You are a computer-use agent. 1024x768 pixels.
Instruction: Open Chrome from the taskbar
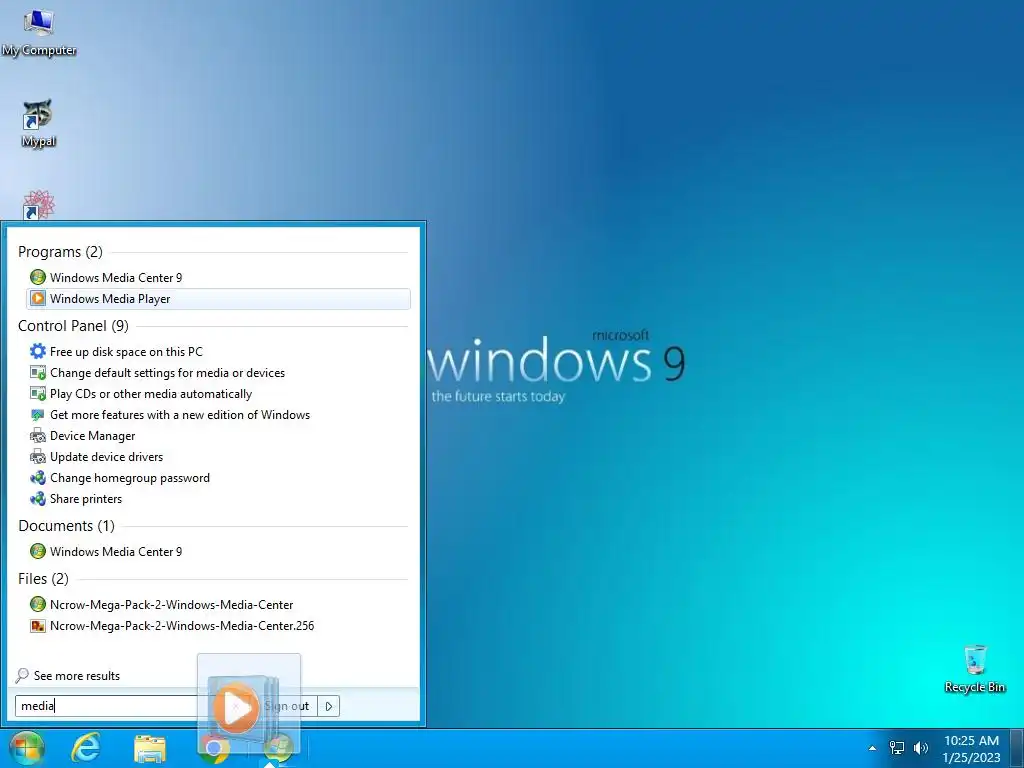click(x=213, y=748)
